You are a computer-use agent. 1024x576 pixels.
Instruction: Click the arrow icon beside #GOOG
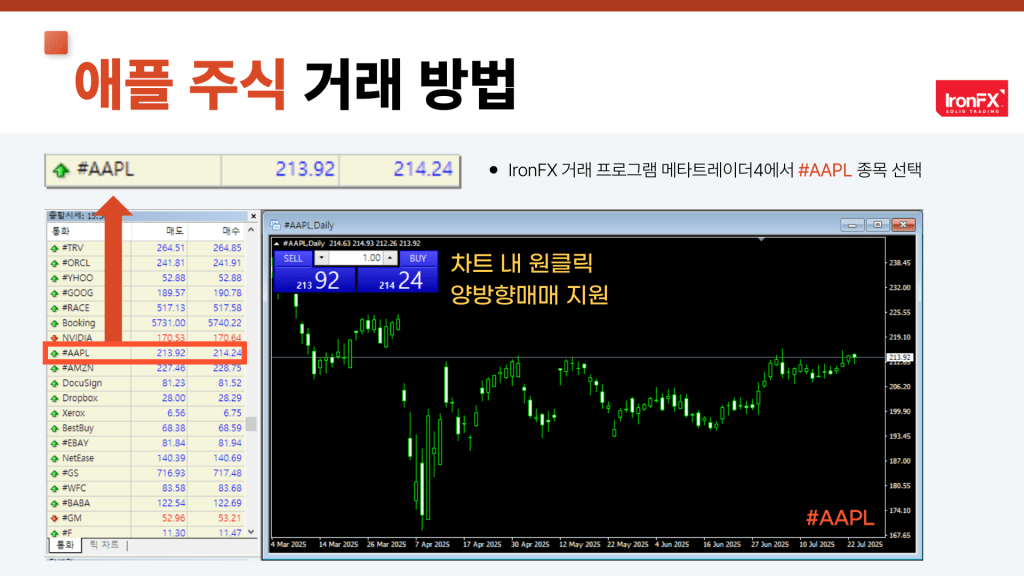[54, 293]
